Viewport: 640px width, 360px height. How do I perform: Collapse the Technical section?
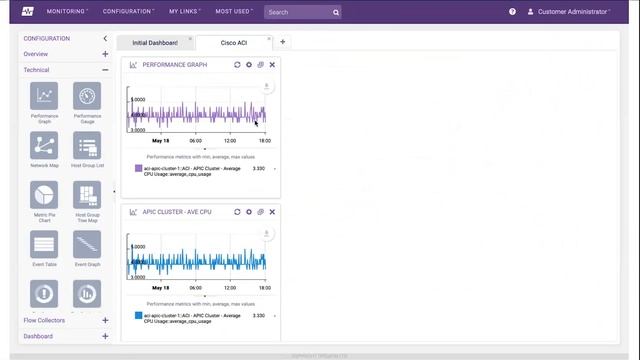105,70
